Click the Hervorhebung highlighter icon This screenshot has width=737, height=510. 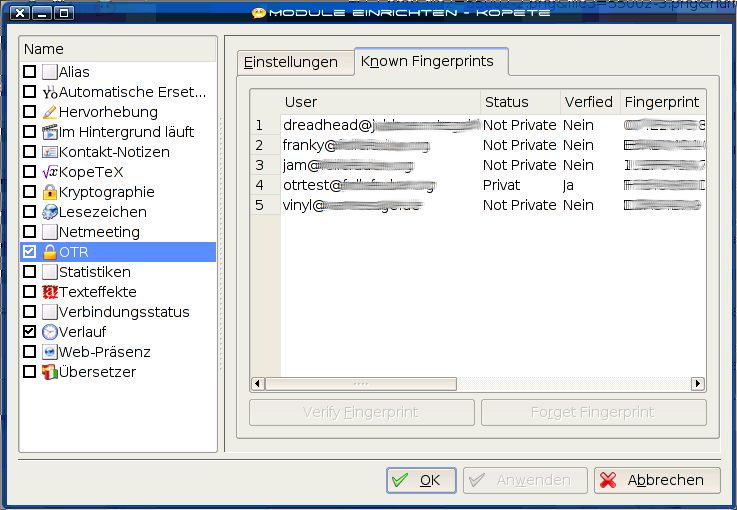[49, 112]
